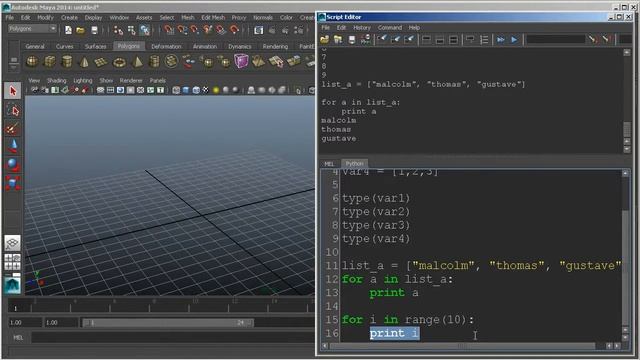This screenshot has width=640, height=360.
Task: Open the viewport Panels menu
Action: [158, 80]
